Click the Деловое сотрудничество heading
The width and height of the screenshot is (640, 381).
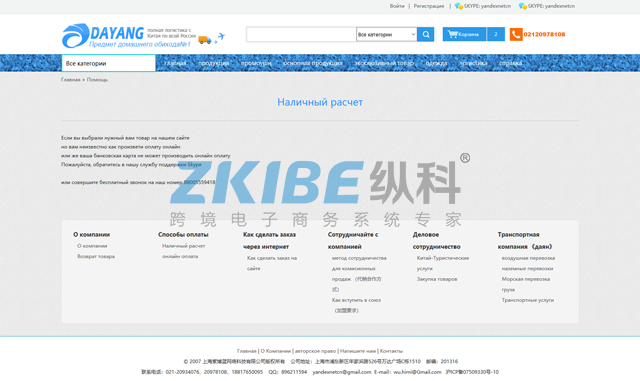[436, 241]
